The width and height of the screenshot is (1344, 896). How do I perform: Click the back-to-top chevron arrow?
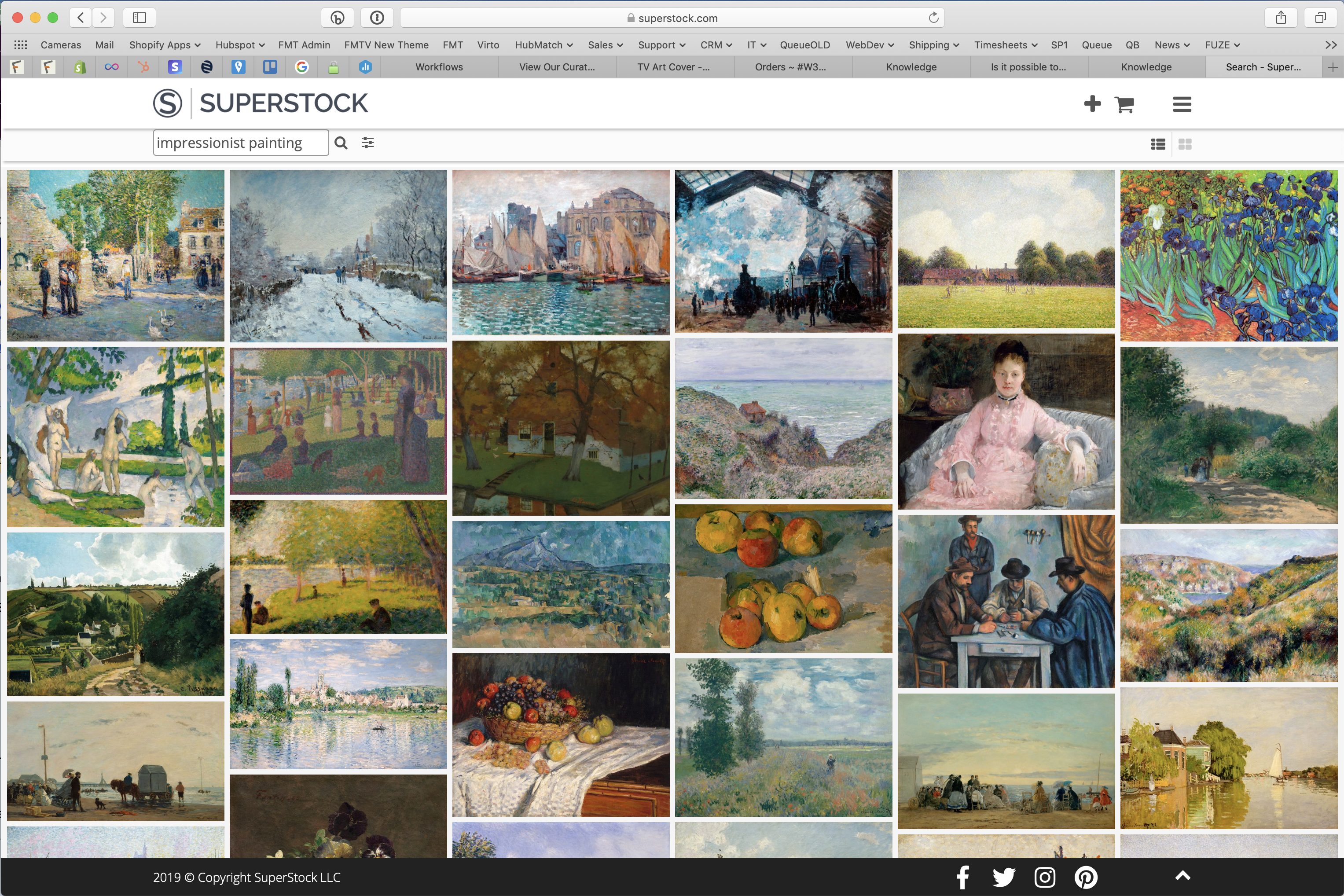coord(1182,875)
